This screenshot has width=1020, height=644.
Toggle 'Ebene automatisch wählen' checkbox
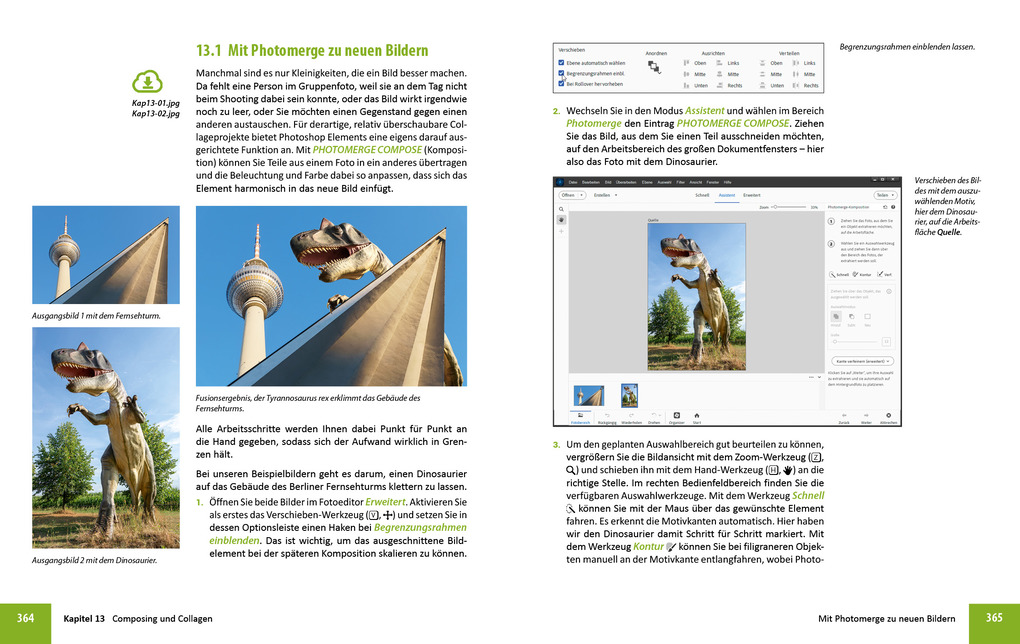pos(561,63)
